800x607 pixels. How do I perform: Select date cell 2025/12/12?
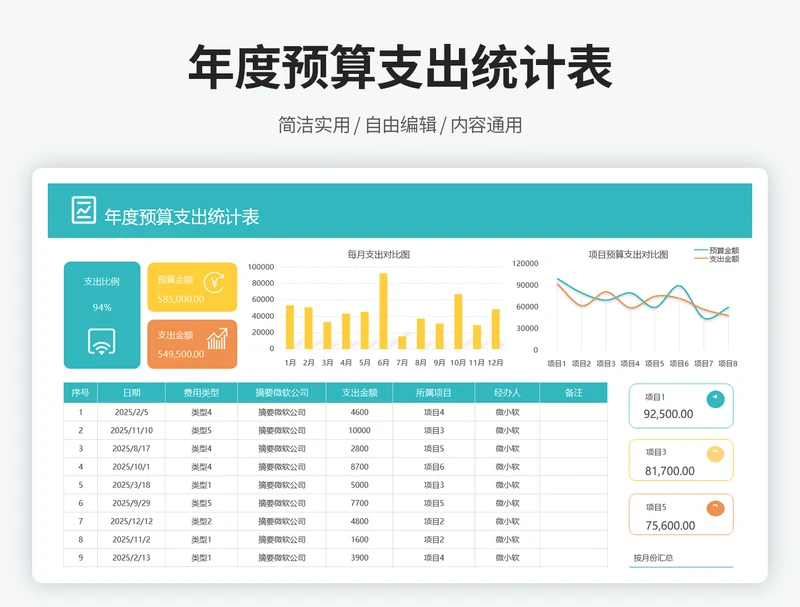(132, 521)
